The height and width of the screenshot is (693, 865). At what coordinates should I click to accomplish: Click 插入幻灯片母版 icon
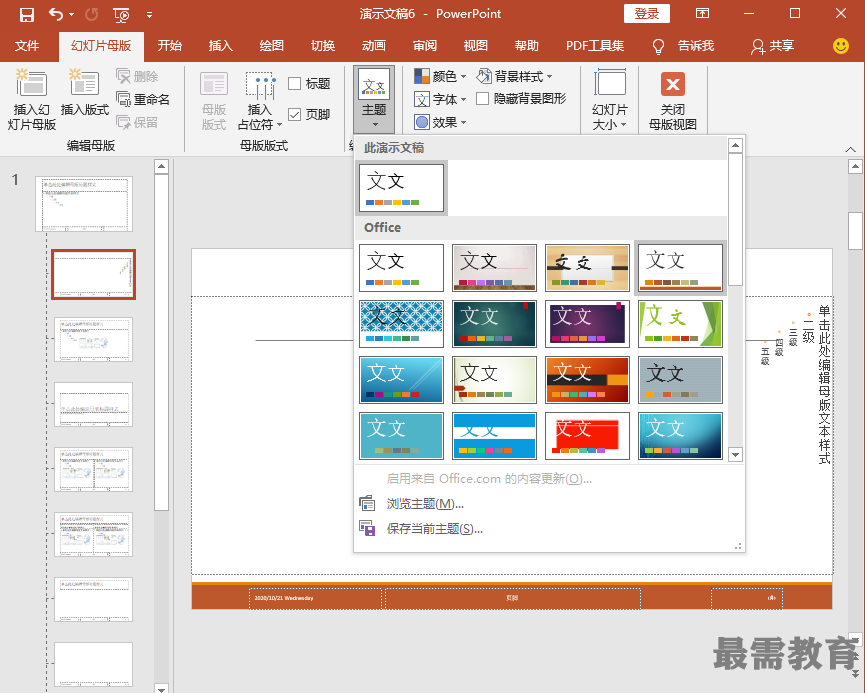(31, 99)
